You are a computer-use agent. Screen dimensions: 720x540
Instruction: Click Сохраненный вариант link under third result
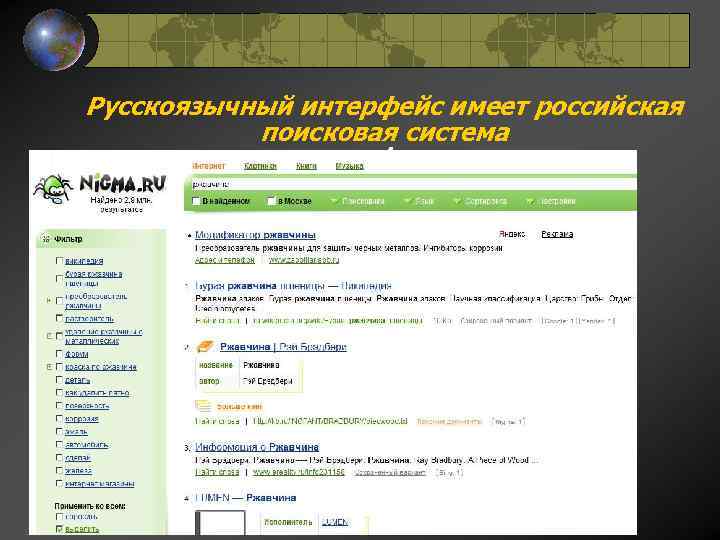coord(390,472)
